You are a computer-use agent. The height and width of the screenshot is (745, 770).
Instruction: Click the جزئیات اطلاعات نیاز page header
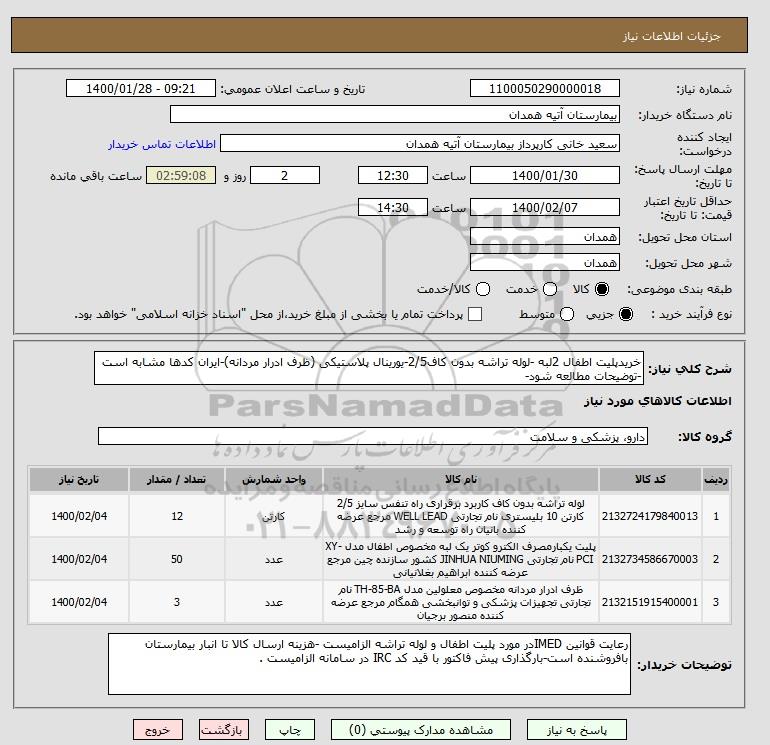tap(671, 37)
